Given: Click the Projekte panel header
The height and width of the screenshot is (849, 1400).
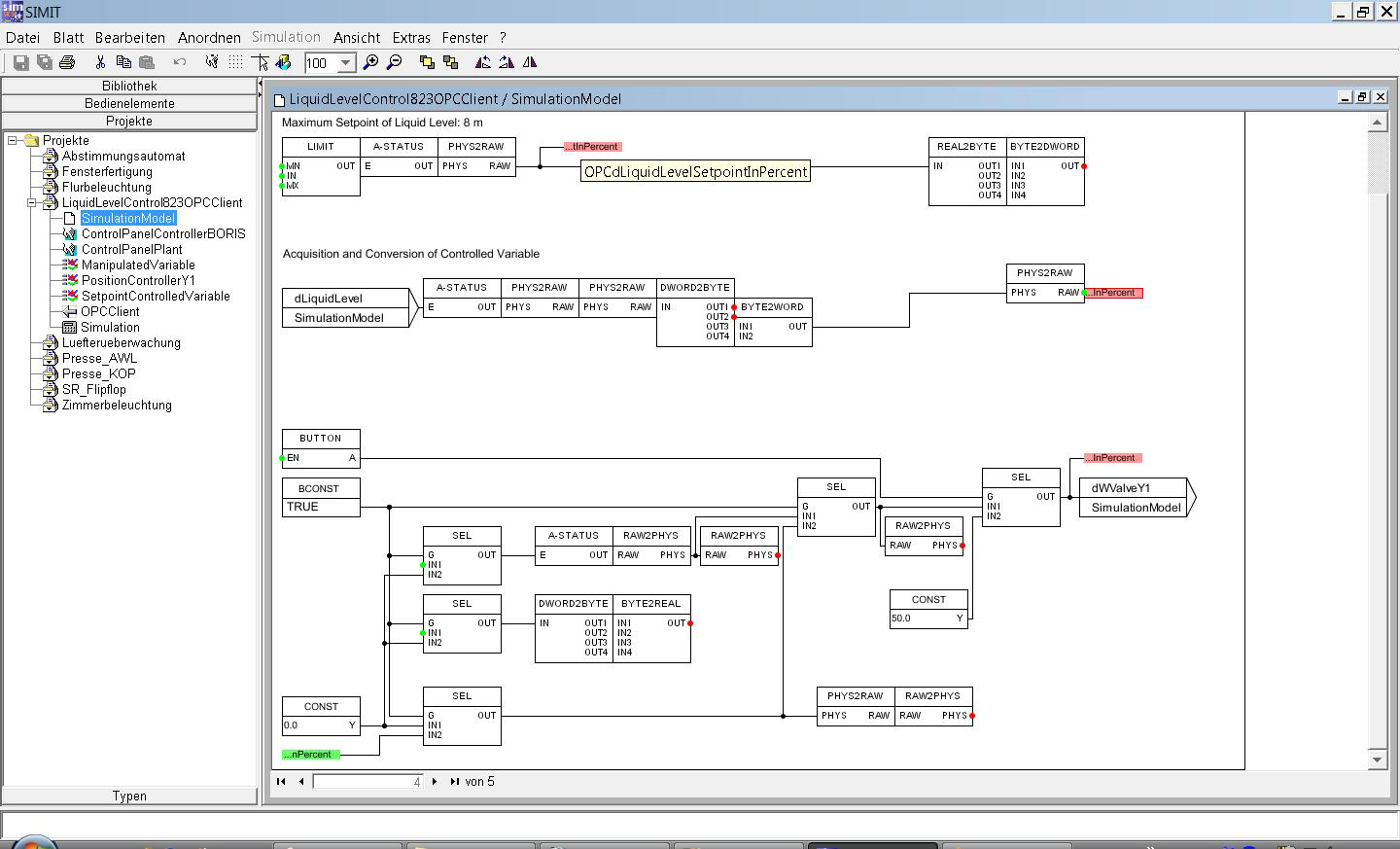Looking at the screenshot, I should [129, 121].
